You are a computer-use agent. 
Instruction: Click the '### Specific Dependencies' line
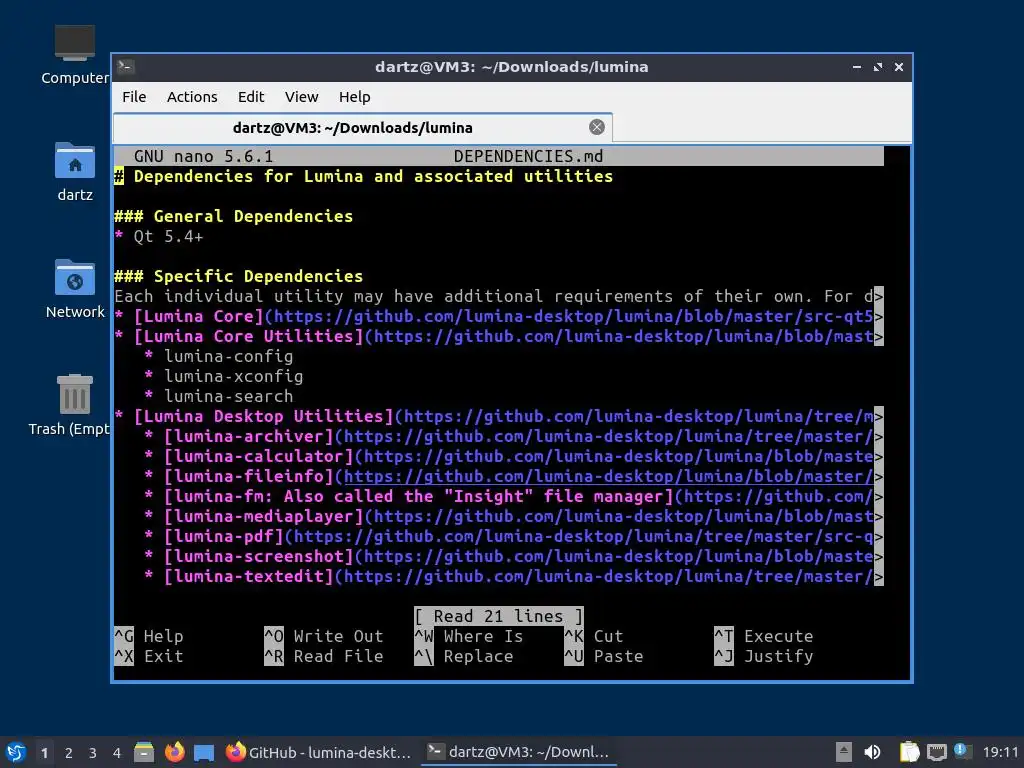pos(238,276)
